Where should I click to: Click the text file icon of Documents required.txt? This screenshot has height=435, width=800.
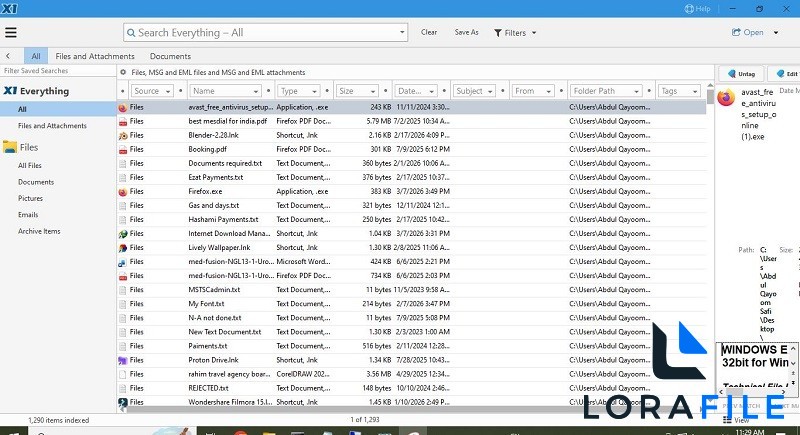coord(122,164)
